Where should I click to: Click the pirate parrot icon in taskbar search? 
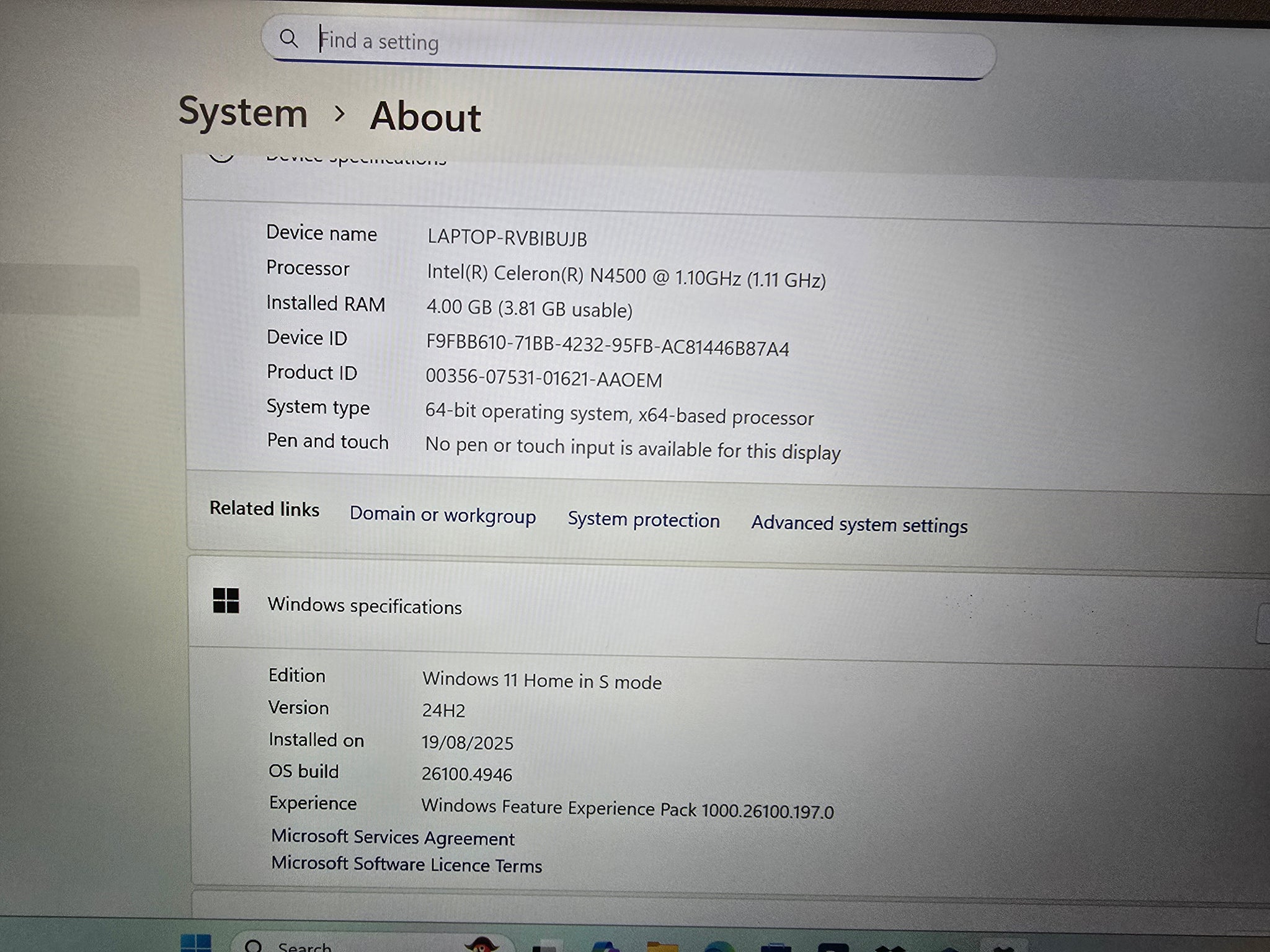click(482, 945)
